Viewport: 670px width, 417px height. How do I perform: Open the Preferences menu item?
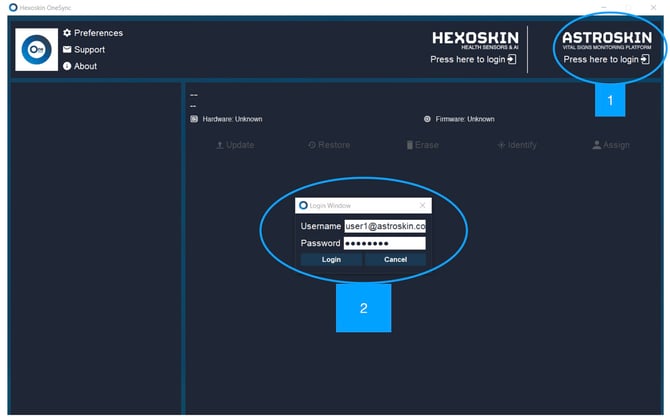[x=98, y=33]
